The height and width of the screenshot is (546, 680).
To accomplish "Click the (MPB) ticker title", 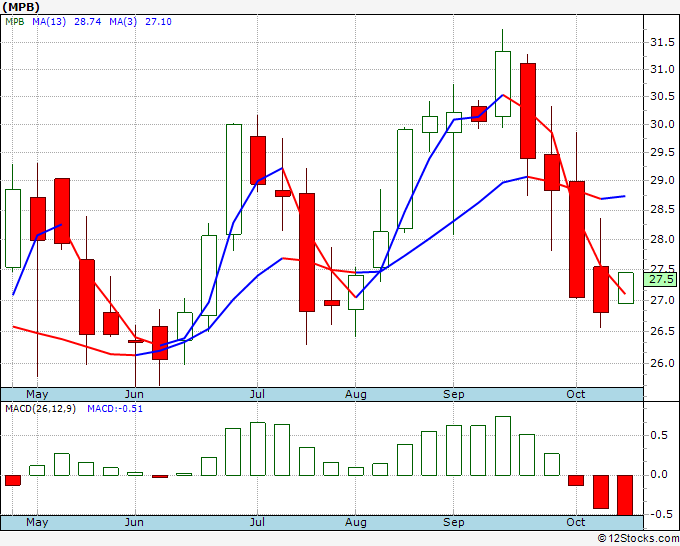I will (21, 7).
